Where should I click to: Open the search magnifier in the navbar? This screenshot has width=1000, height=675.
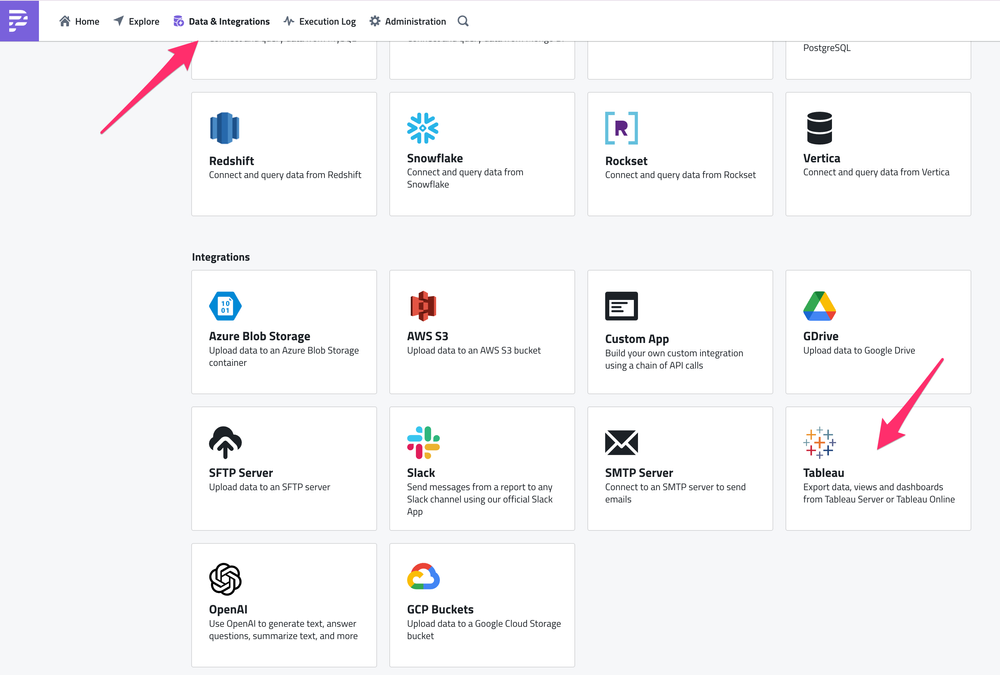462,20
